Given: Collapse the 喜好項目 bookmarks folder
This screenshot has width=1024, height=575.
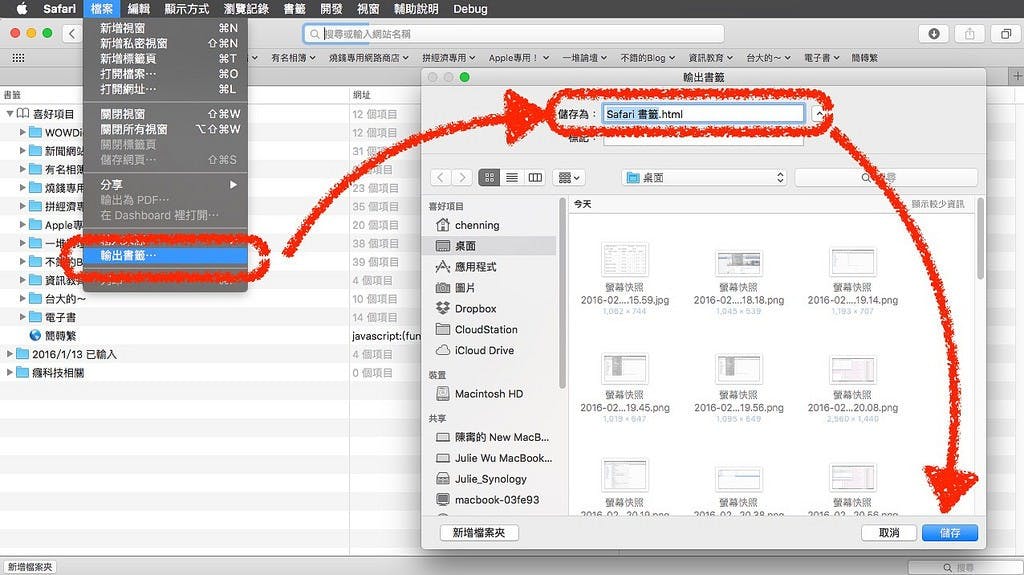Looking at the screenshot, I should (10, 114).
